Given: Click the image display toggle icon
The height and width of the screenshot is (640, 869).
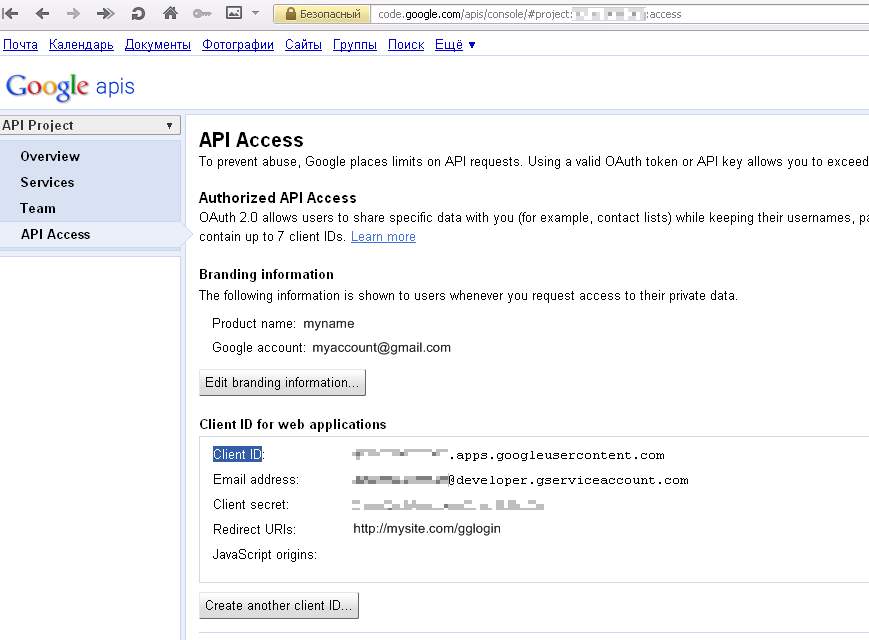Looking at the screenshot, I should 234,12.
